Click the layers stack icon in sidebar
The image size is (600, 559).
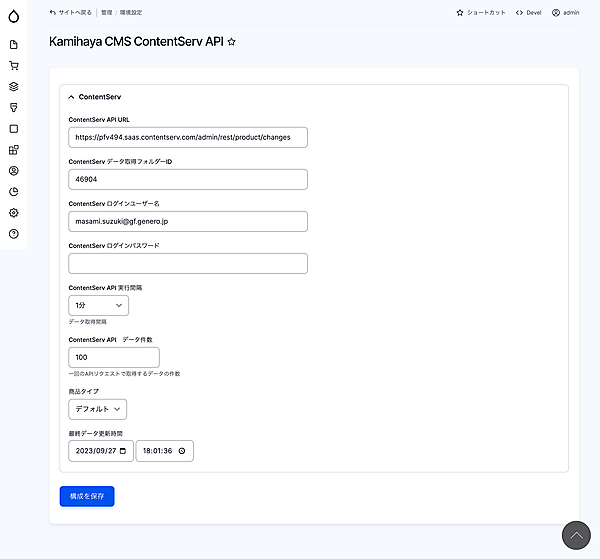click(13, 86)
